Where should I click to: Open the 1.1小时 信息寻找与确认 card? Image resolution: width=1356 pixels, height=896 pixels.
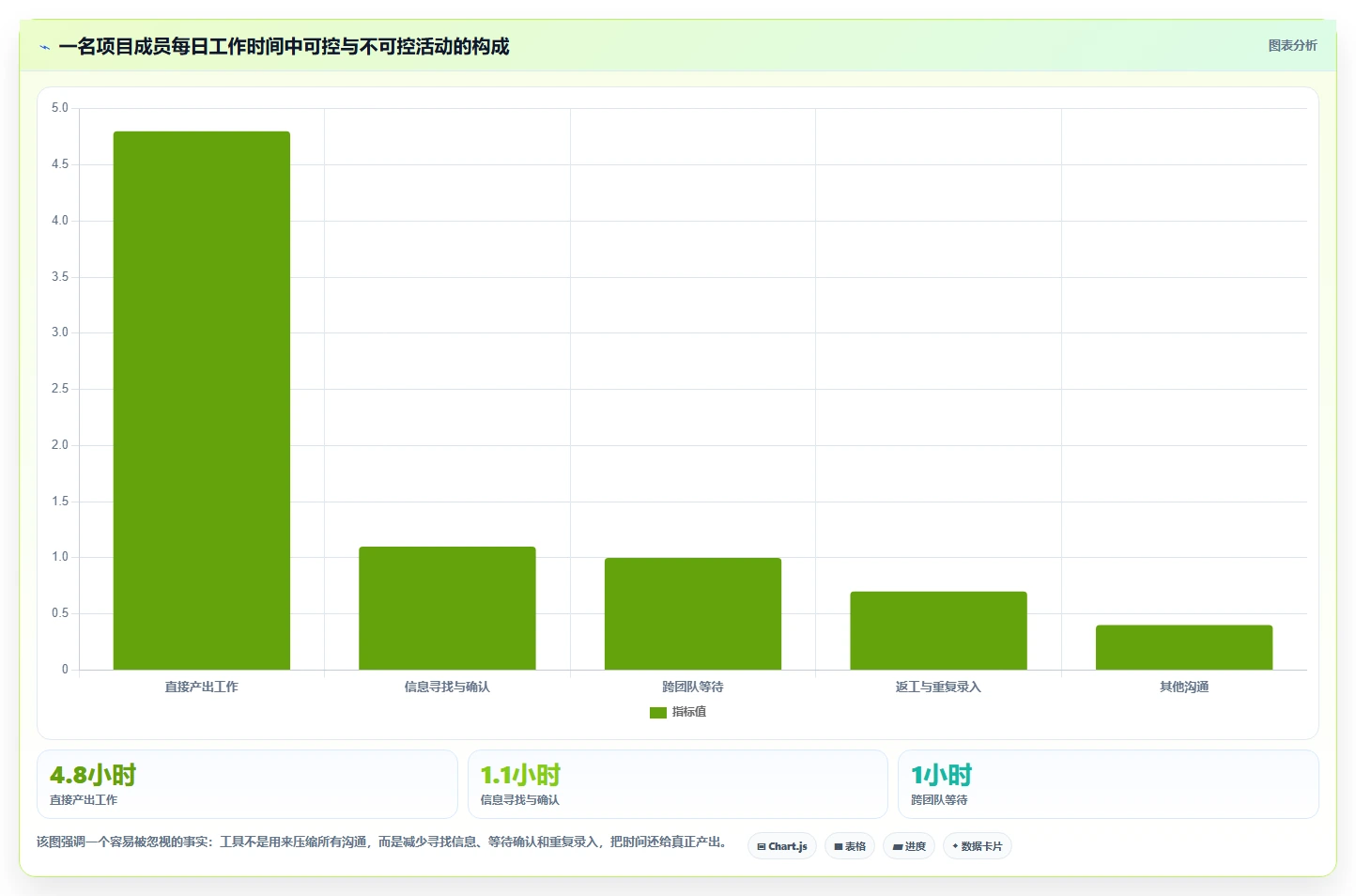tap(677, 784)
